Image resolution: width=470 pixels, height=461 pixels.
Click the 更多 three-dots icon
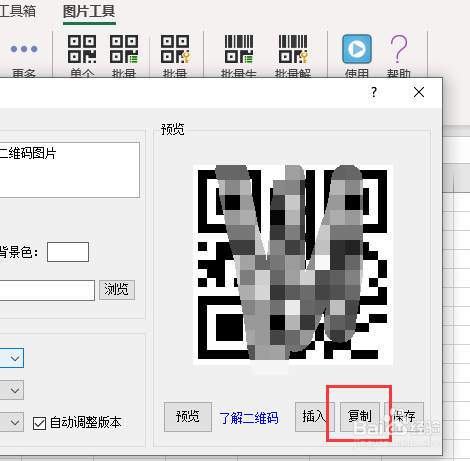(x=24, y=49)
